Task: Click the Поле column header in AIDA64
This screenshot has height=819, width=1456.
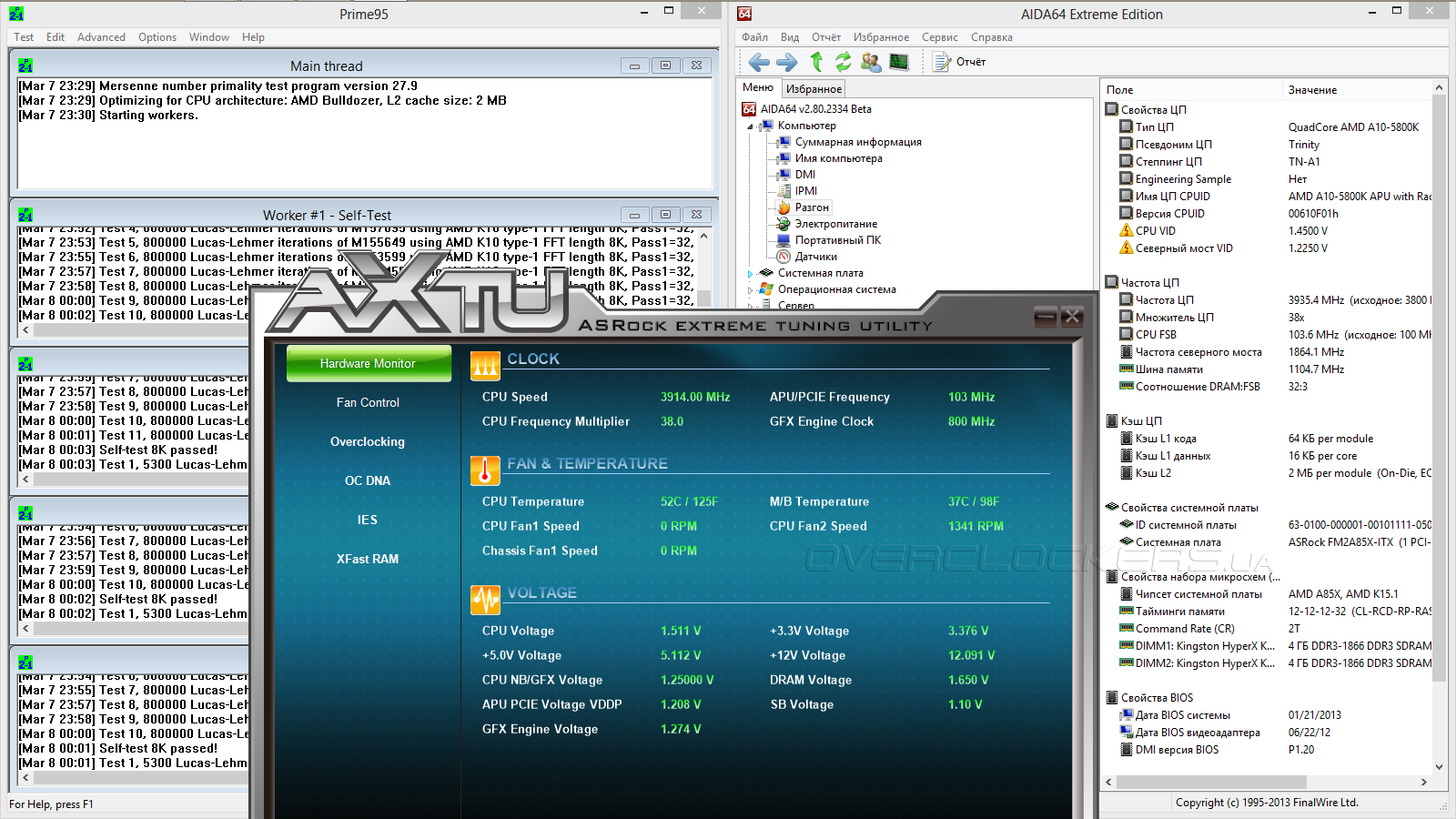Action: pyautogui.click(x=1191, y=90)
